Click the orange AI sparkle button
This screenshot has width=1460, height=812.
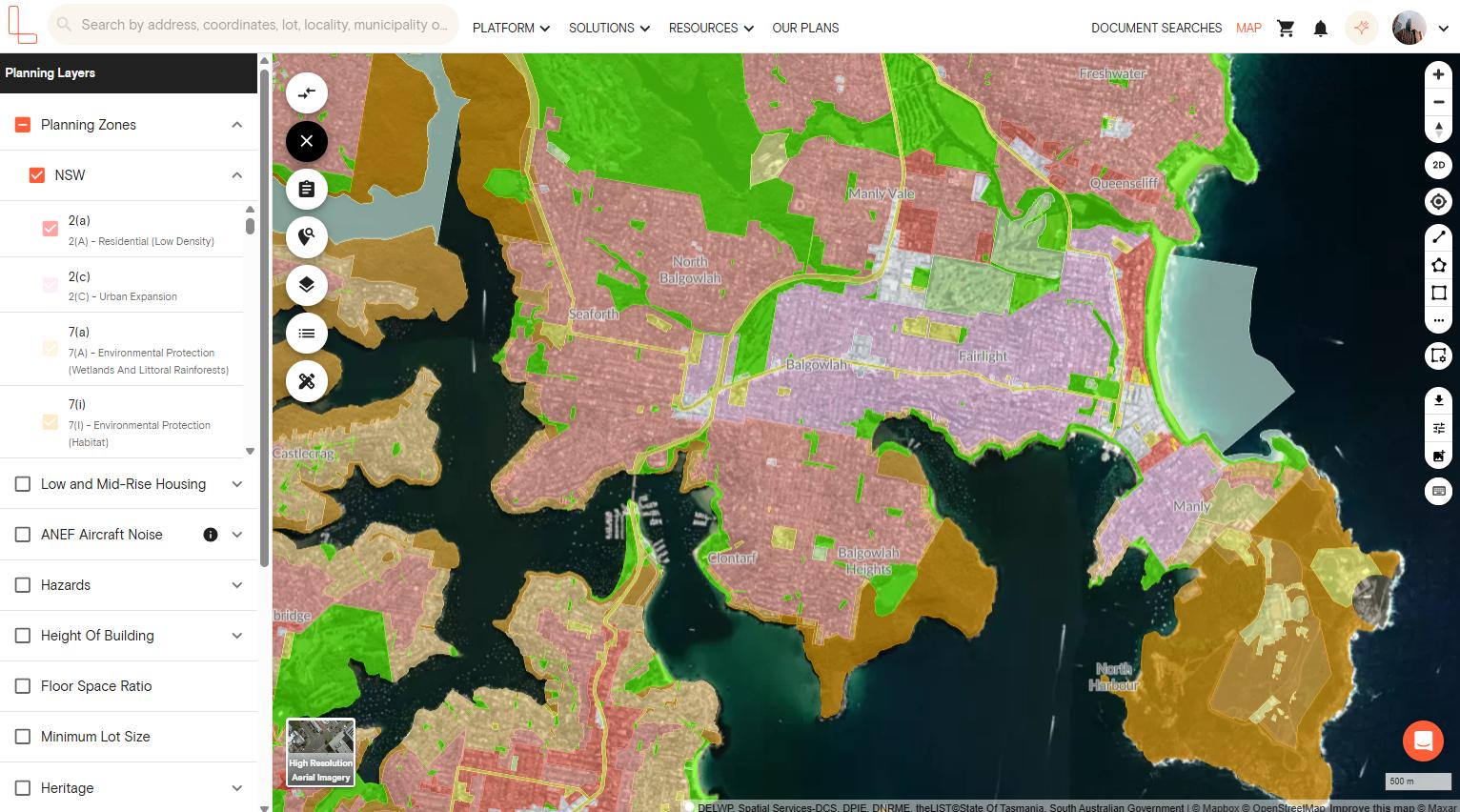[1362, 28]
